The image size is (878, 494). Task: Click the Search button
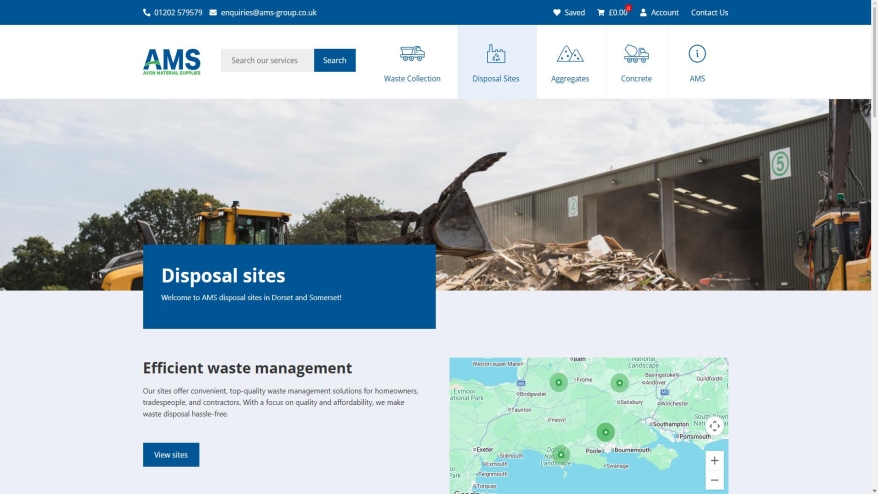point(335,60)
